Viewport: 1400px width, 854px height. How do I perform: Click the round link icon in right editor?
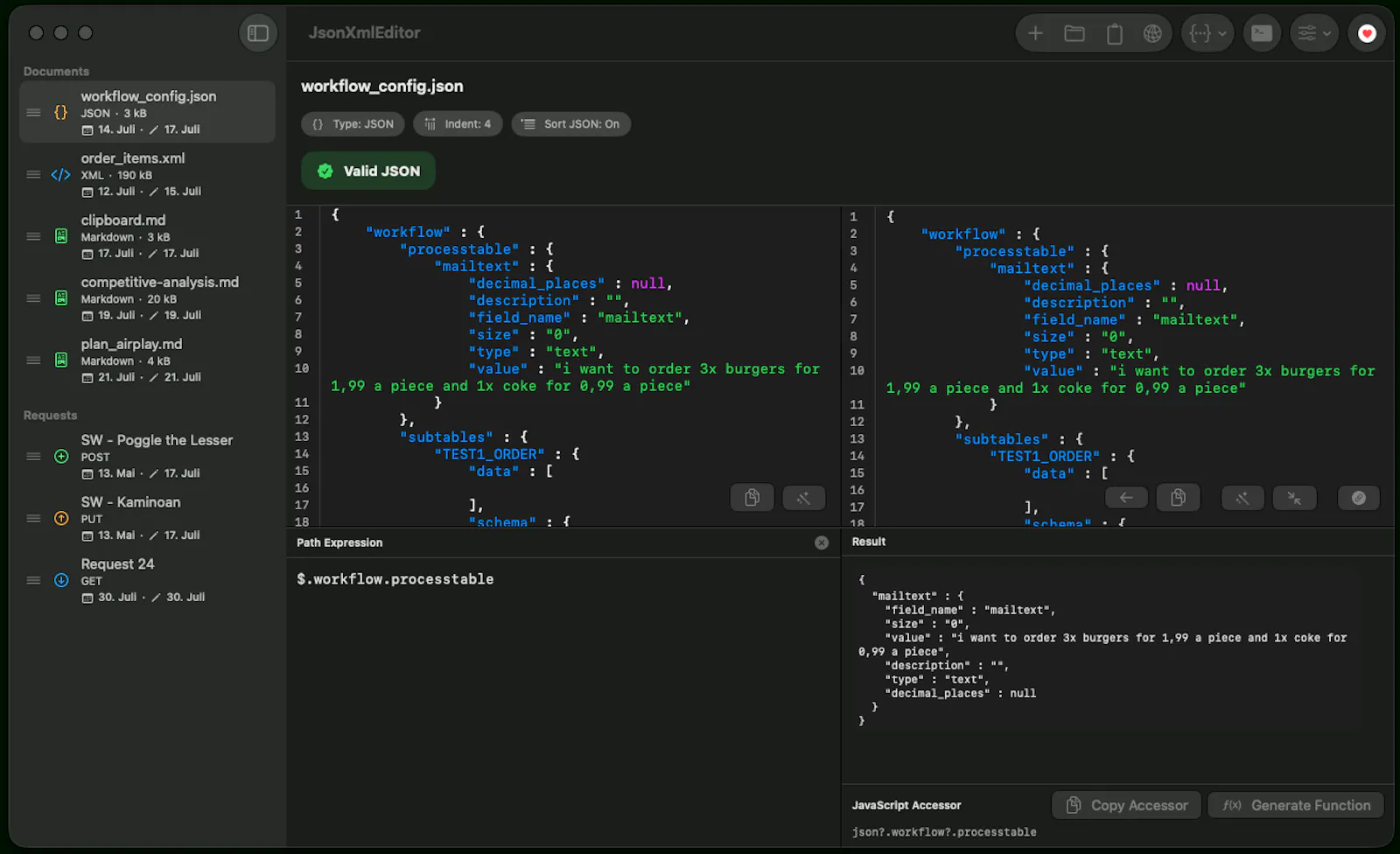pos(1358,498)
